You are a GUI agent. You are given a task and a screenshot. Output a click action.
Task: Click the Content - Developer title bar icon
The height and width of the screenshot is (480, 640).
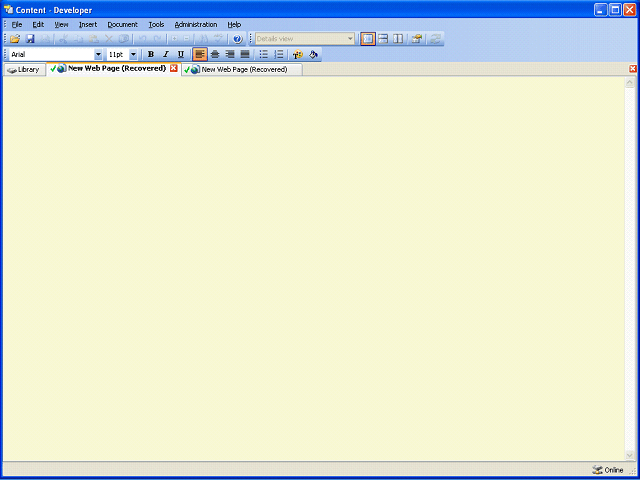9,10
